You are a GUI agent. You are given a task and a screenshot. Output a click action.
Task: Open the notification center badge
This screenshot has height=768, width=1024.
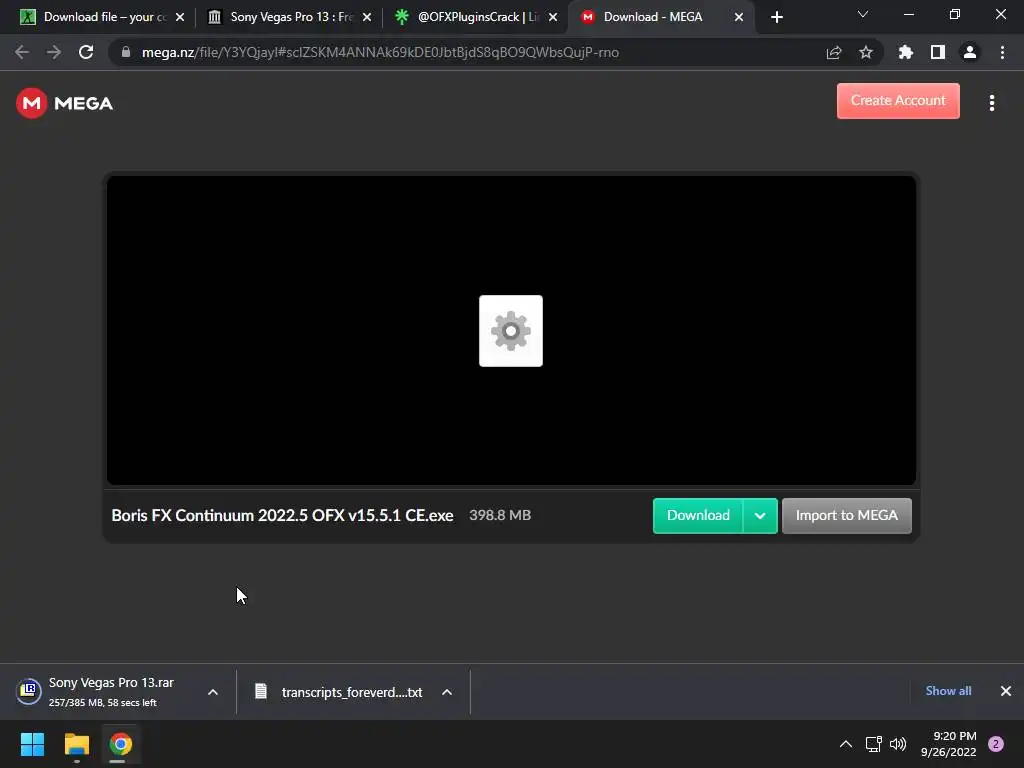(996, 744)
